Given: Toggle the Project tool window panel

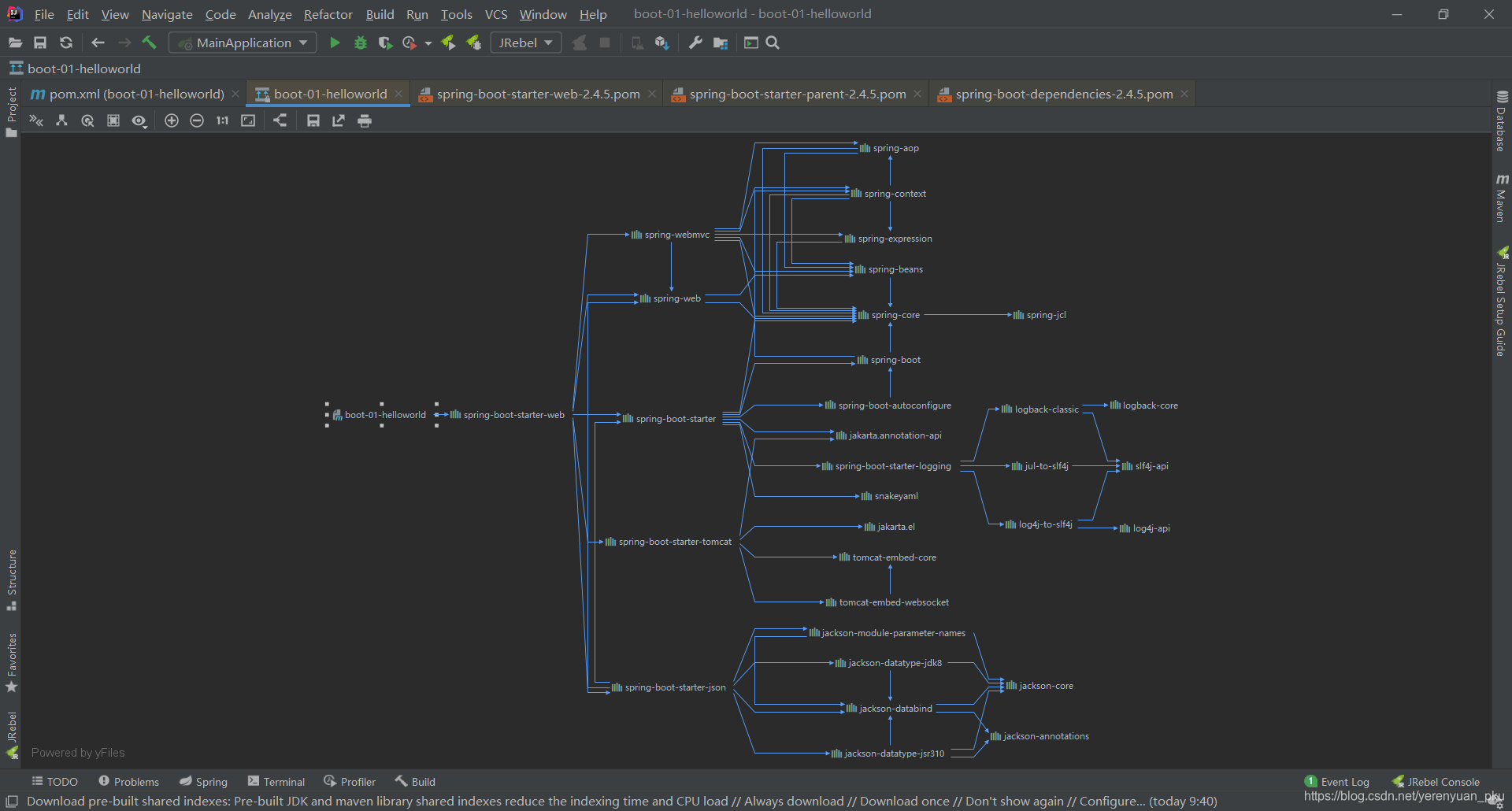Looking at the screenshot, I should 11,111.
